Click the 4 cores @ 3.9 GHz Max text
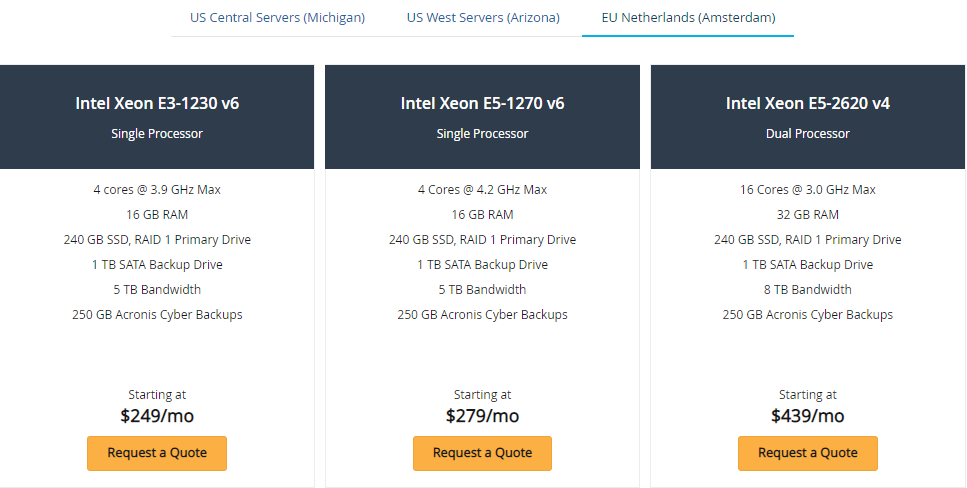This screenshot has height=488, width=967. click(x=157, y=190)
